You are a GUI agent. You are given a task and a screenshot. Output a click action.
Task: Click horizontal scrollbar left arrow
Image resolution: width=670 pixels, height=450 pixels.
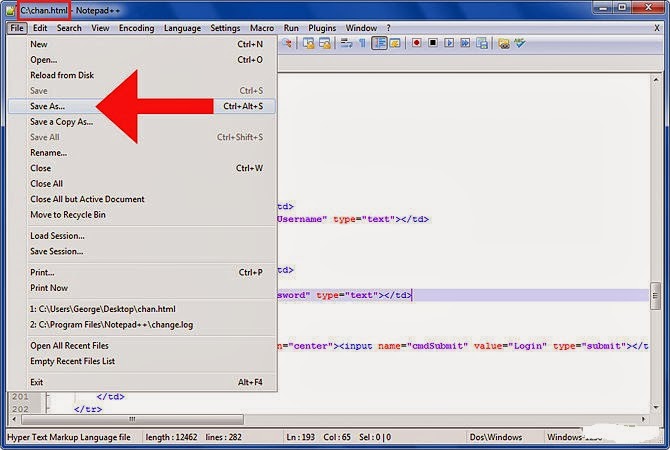pos(14,419)
